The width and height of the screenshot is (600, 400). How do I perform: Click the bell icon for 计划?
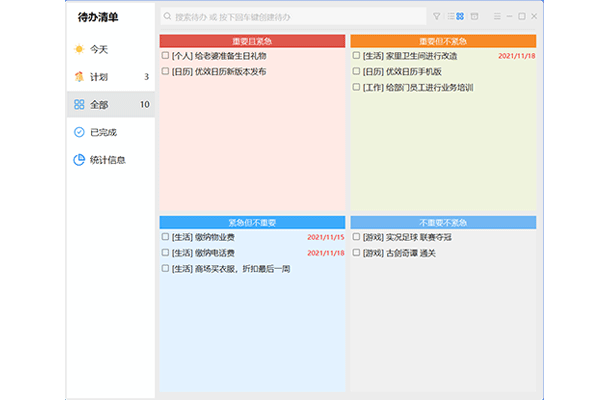pos(79,76)
